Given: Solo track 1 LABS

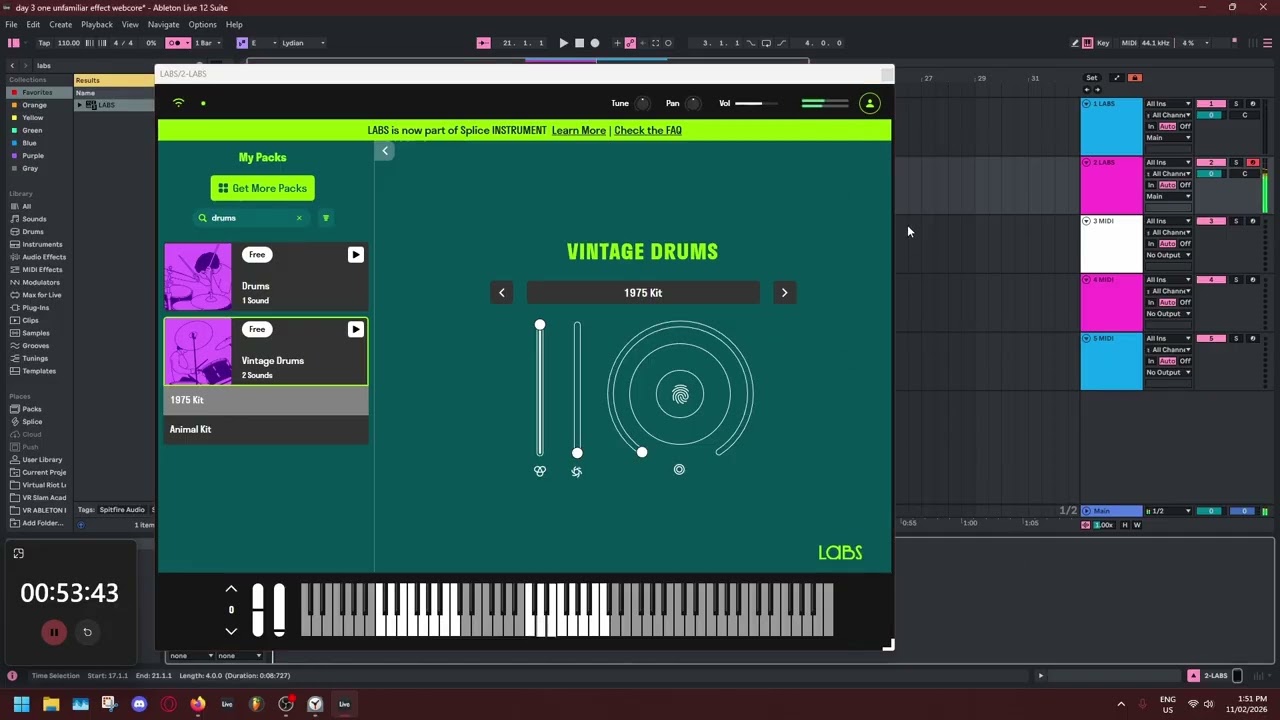Looking at the screenshot, I should pos(1236,104).
